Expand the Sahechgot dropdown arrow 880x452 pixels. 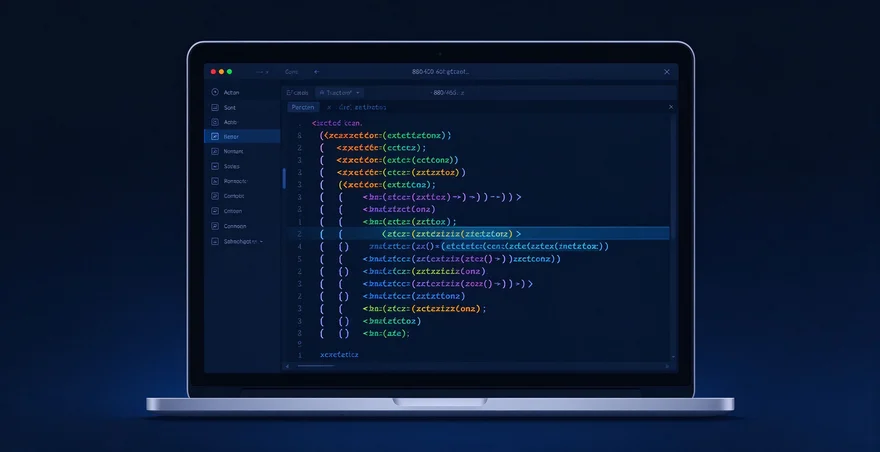pos(261,241)
